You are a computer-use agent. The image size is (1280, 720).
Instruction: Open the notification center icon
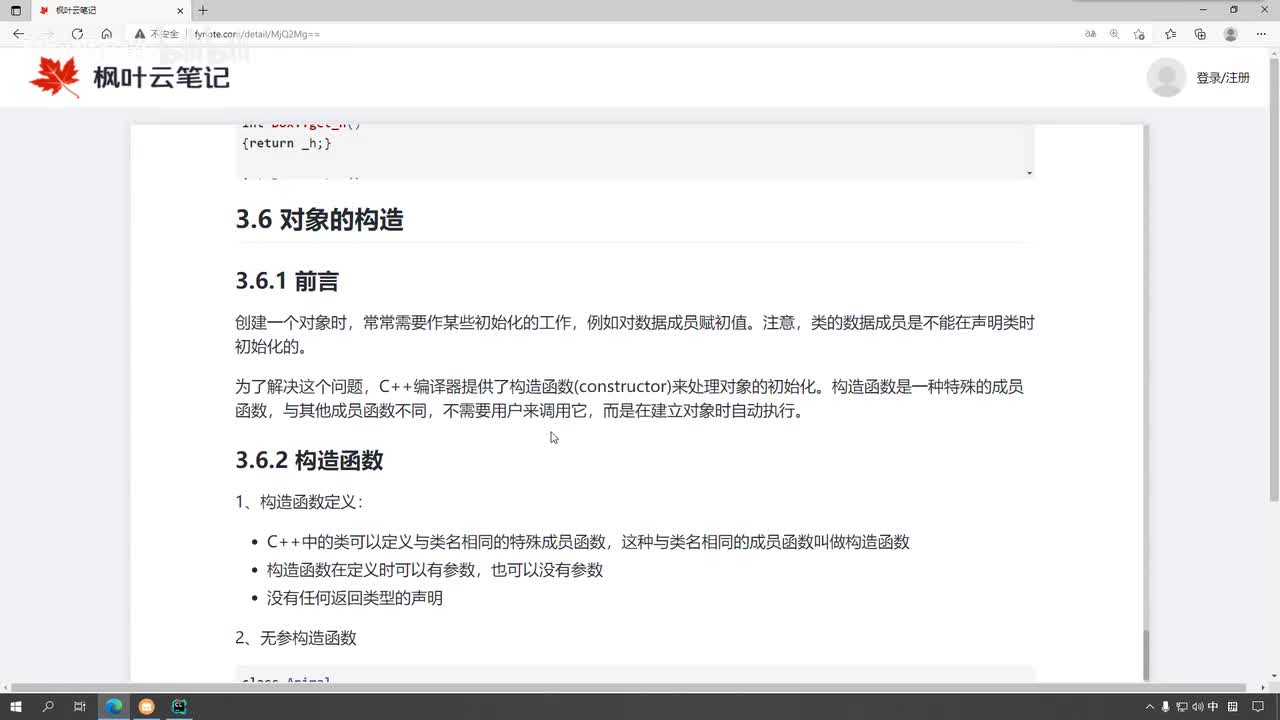tap(1260, 707)
